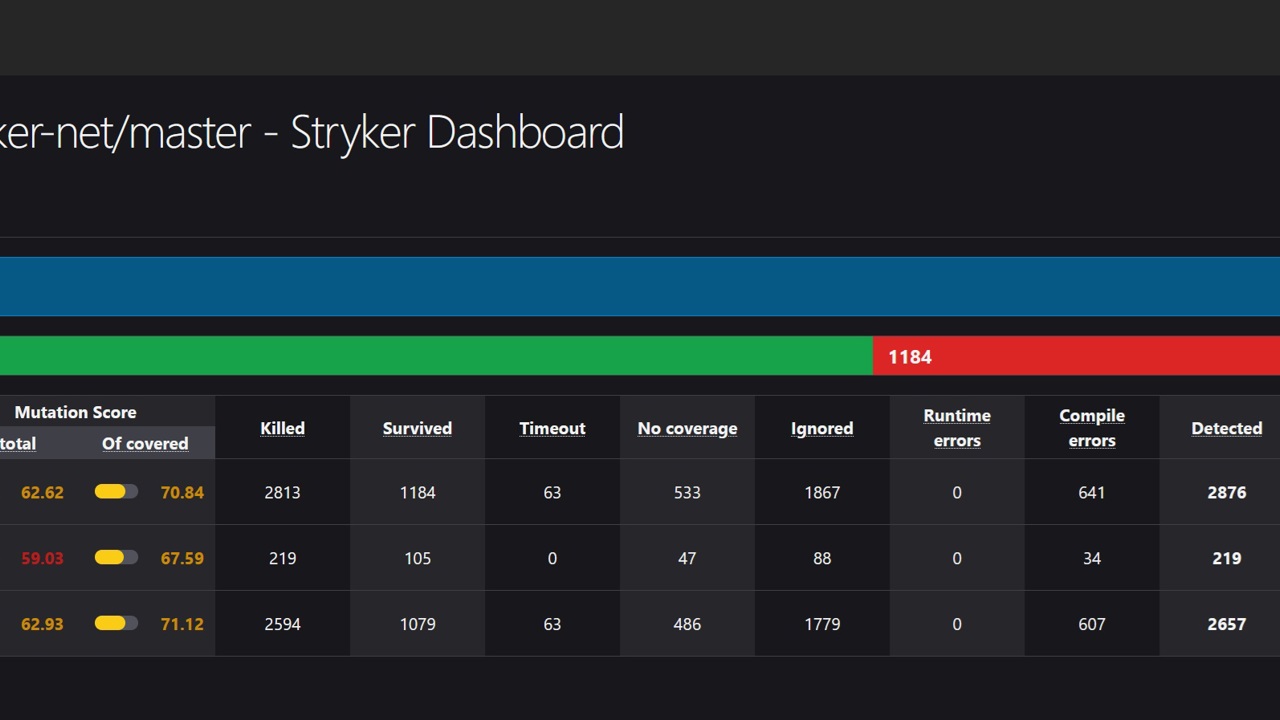The width and height of the screenshot is (1280, 720).
Task: Select the 59.03 mutation score value
Action: (42, 558)
